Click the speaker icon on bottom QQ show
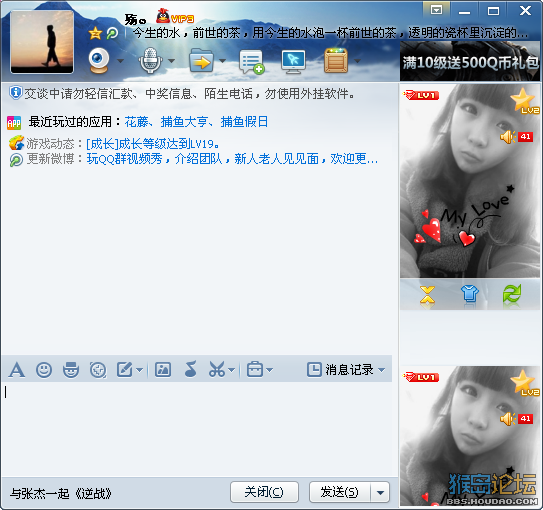543x510 pixels. 508,419
